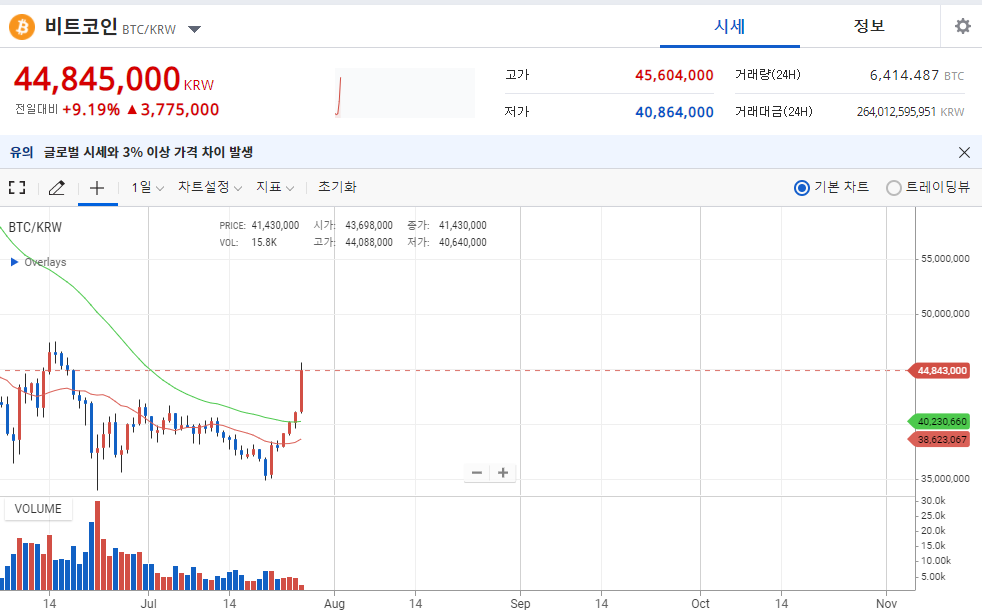Click the 시가 43,698,000 readout
982x612 pixels.
point(353,226)
